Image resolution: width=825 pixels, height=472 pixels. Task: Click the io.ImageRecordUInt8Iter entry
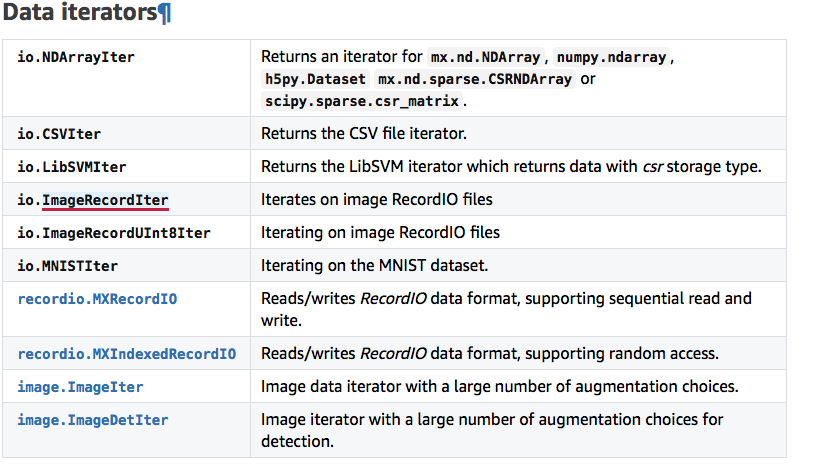point(113,233)
